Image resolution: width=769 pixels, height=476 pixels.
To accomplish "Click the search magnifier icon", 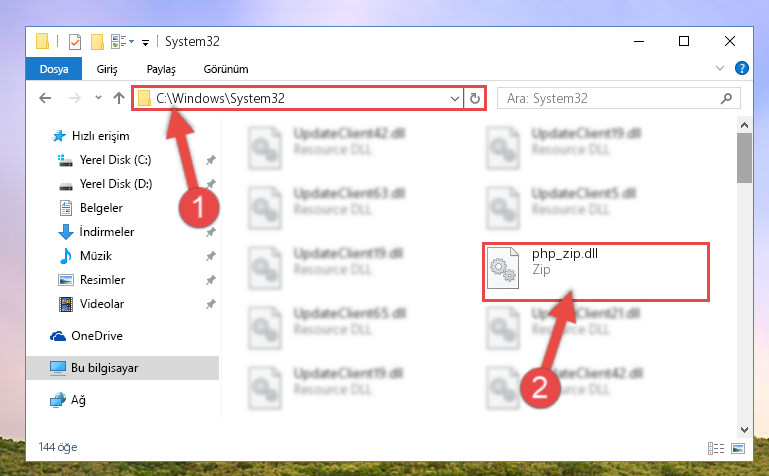I will (726, 99).
